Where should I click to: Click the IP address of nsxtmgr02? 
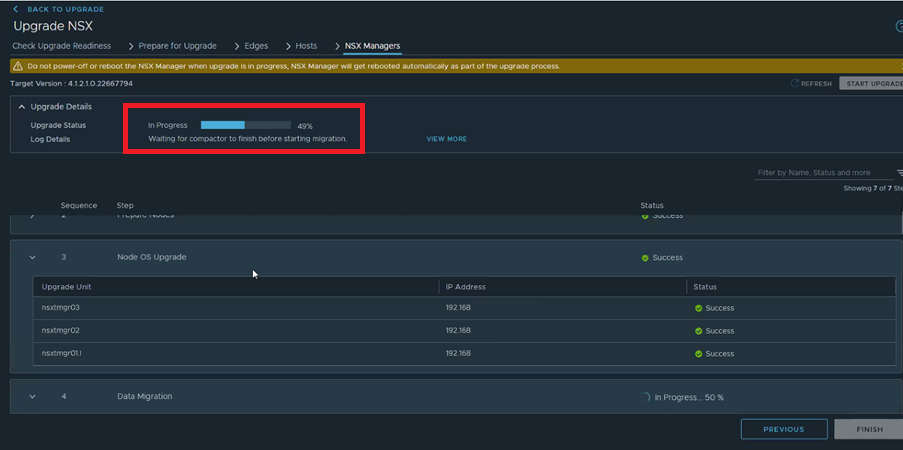(458, 331)
